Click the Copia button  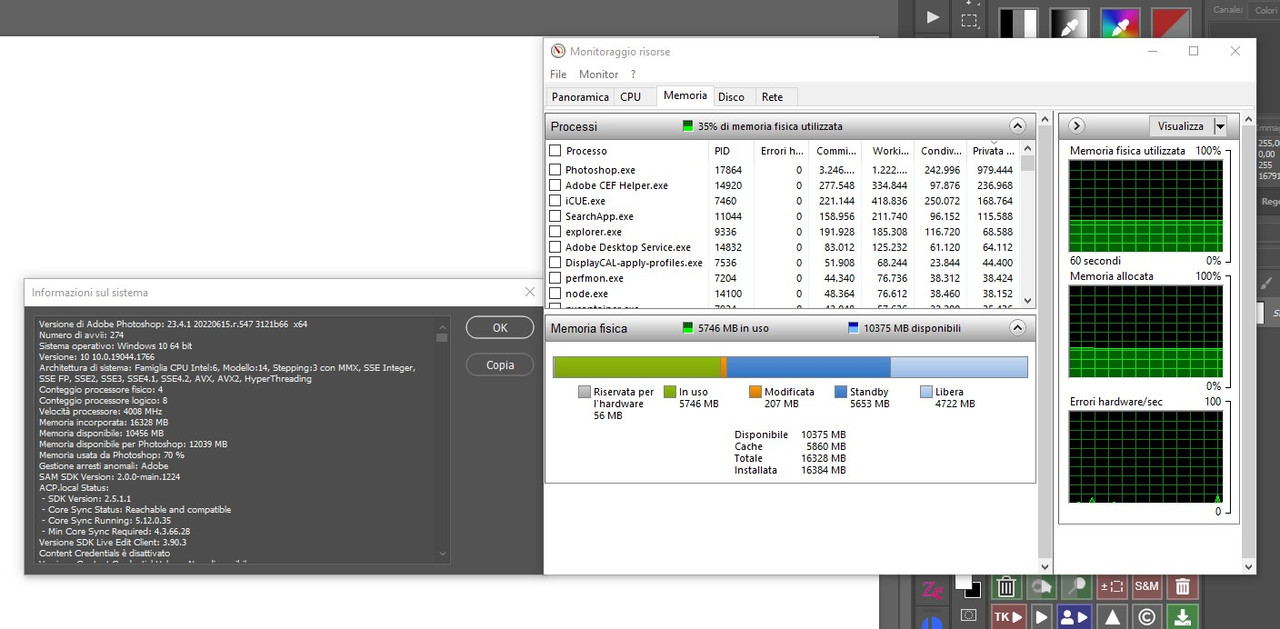[500, 365]
